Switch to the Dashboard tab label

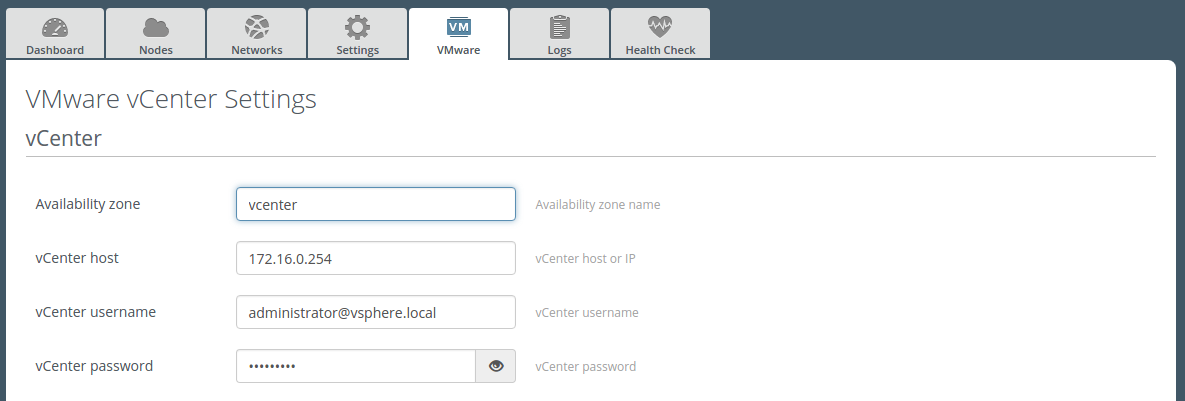(x=54, y=50)
